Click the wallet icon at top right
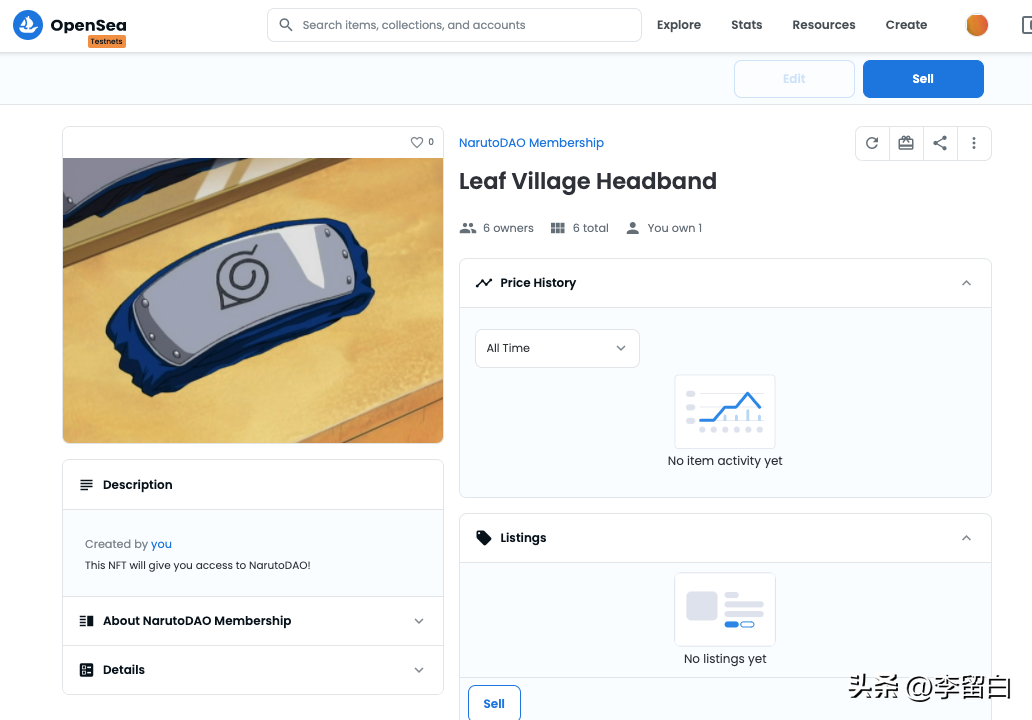This screenshot has width=1032, height=720. (1024, 25)
